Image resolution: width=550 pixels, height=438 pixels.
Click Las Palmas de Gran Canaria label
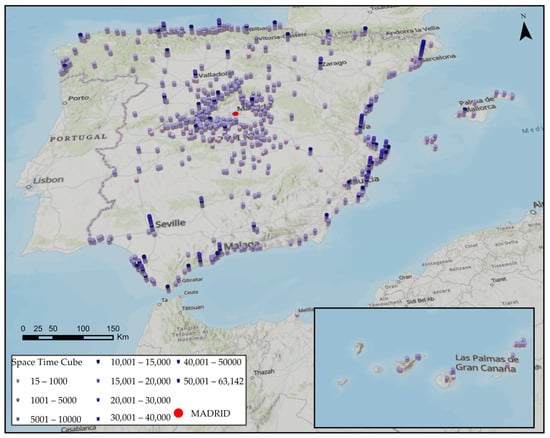(487, 363)
